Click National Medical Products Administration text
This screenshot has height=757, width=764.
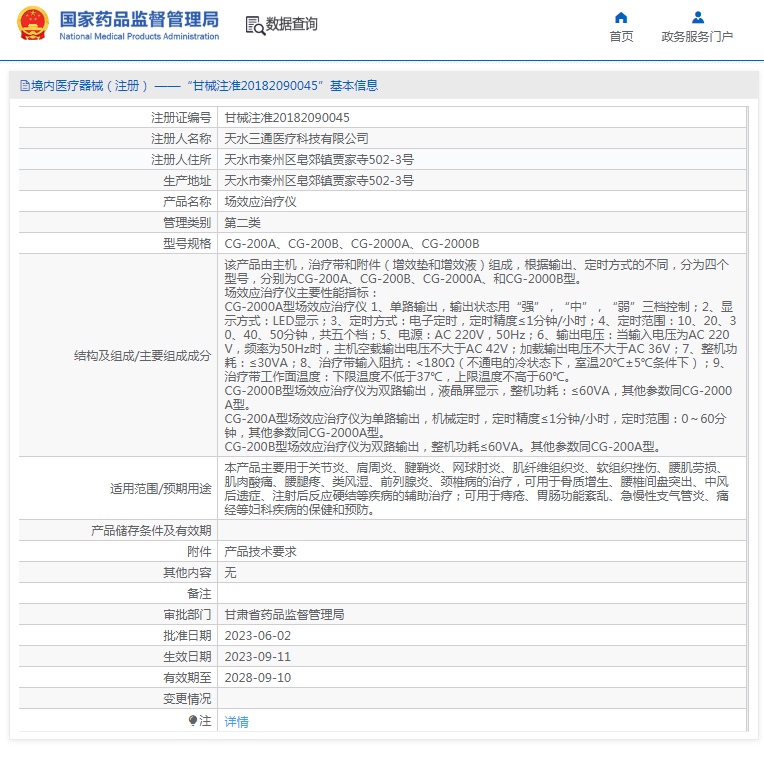coord(139,37)
